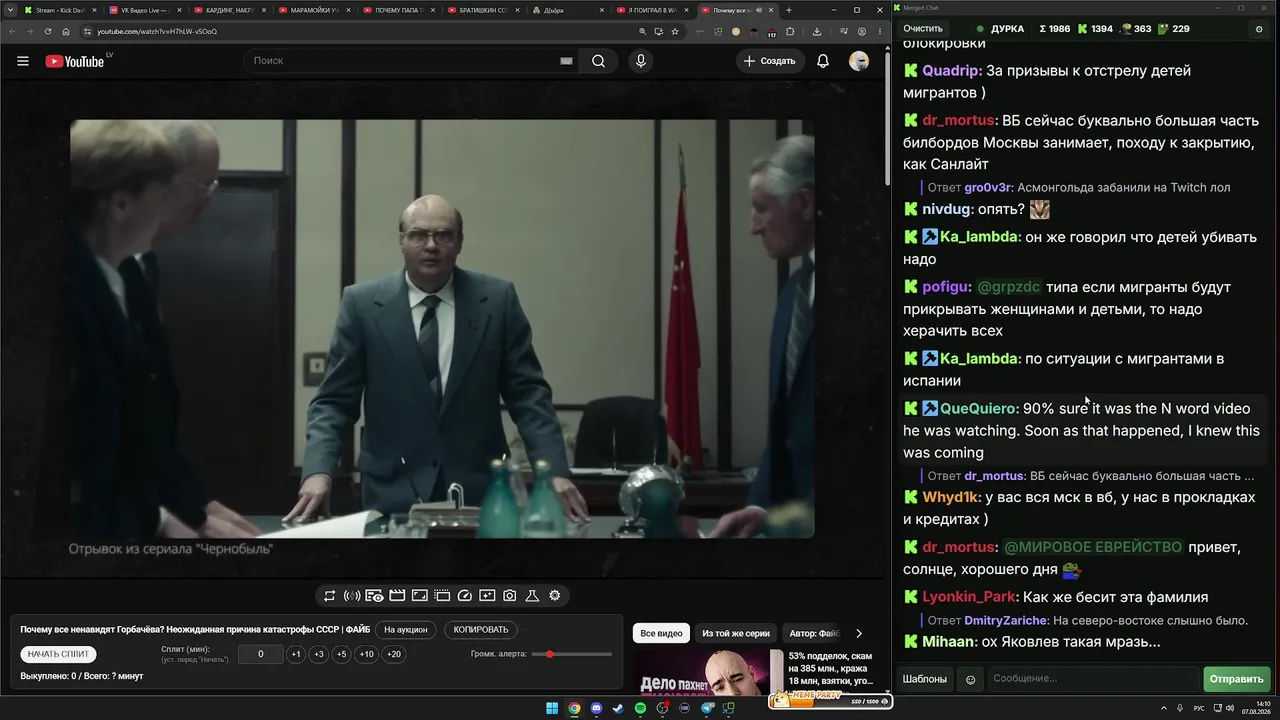Switch to the VK Видео Live tab
This screenshot has height=720, width=1280.
point(143,10)
